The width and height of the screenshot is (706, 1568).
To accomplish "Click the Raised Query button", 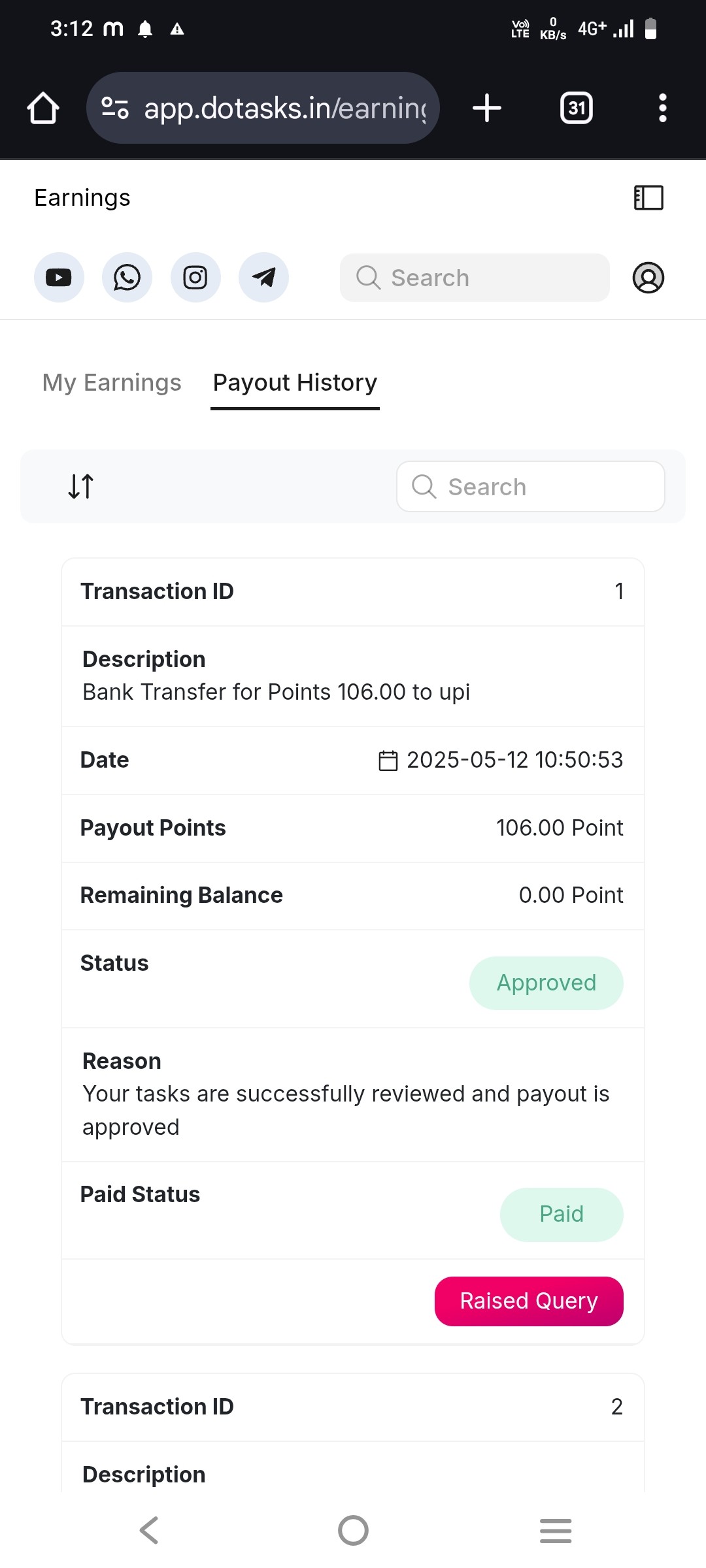I will tap(529, 1301).
